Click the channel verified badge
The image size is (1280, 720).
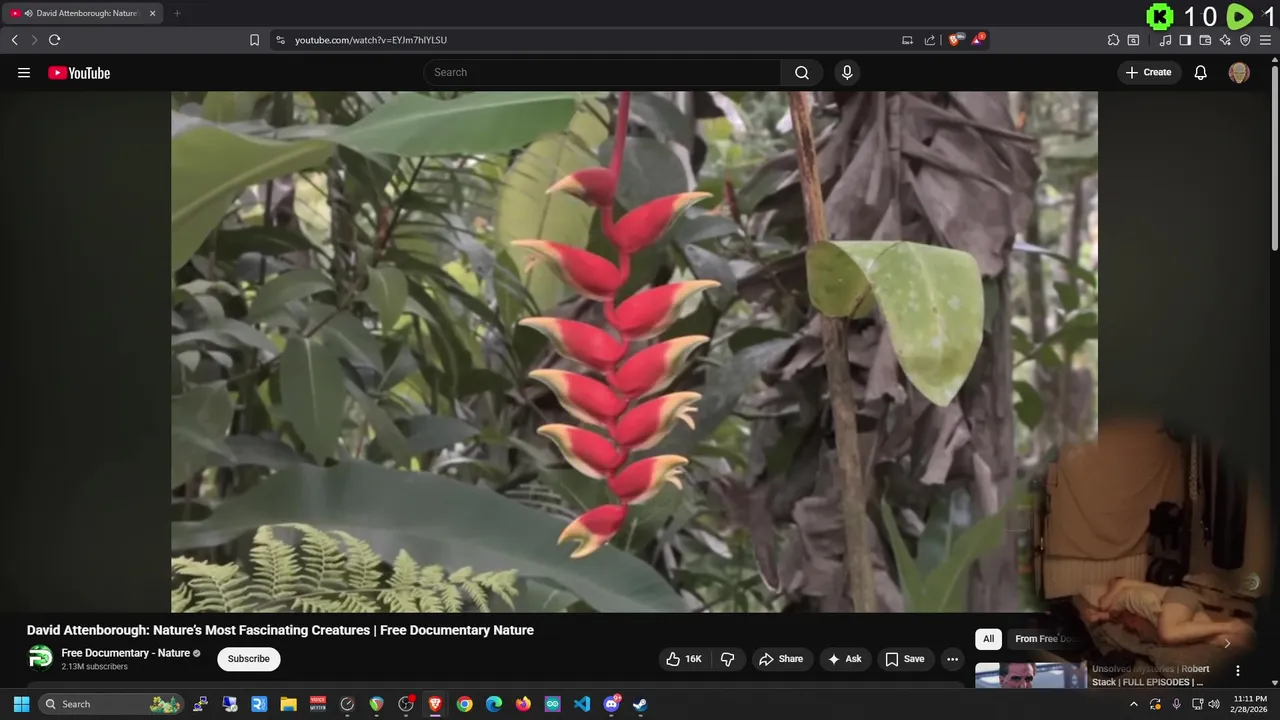[197, 653]
